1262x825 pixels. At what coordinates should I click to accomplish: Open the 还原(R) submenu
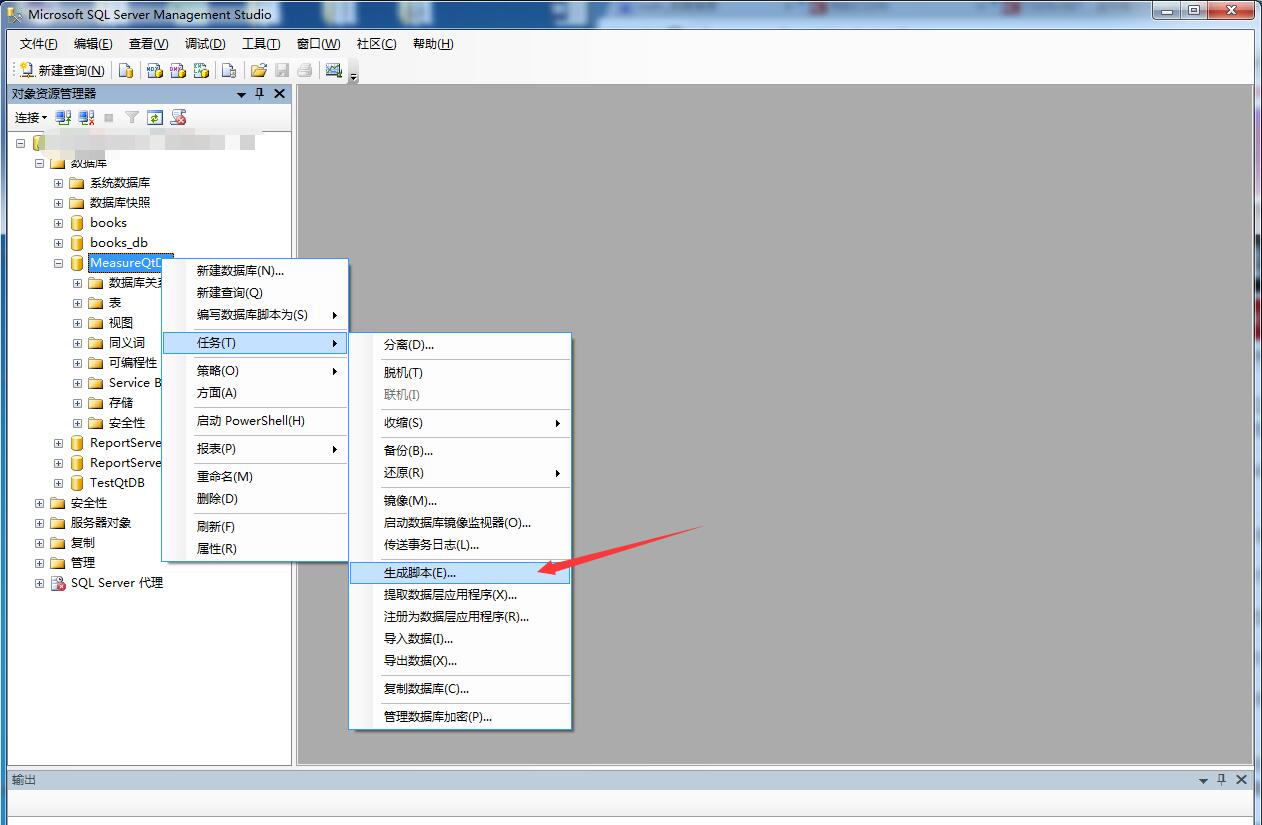coord(460,473)
